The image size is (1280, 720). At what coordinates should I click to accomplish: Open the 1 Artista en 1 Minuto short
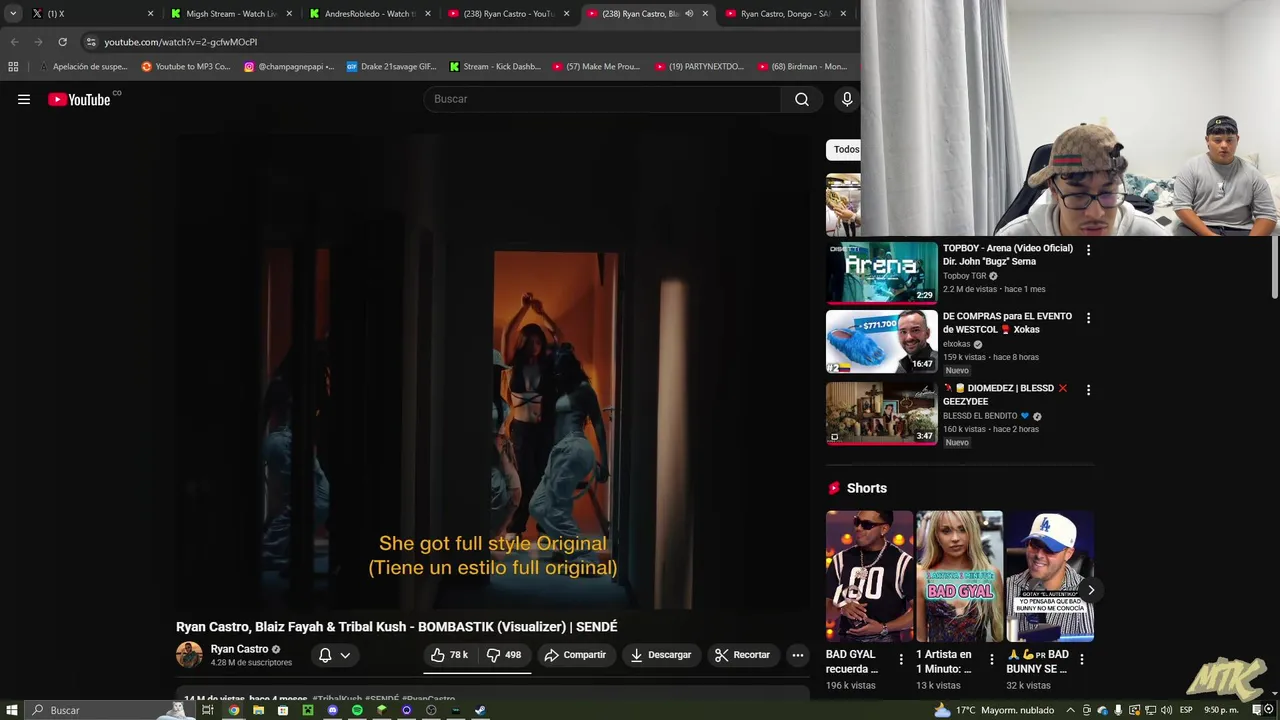[959, 576]
